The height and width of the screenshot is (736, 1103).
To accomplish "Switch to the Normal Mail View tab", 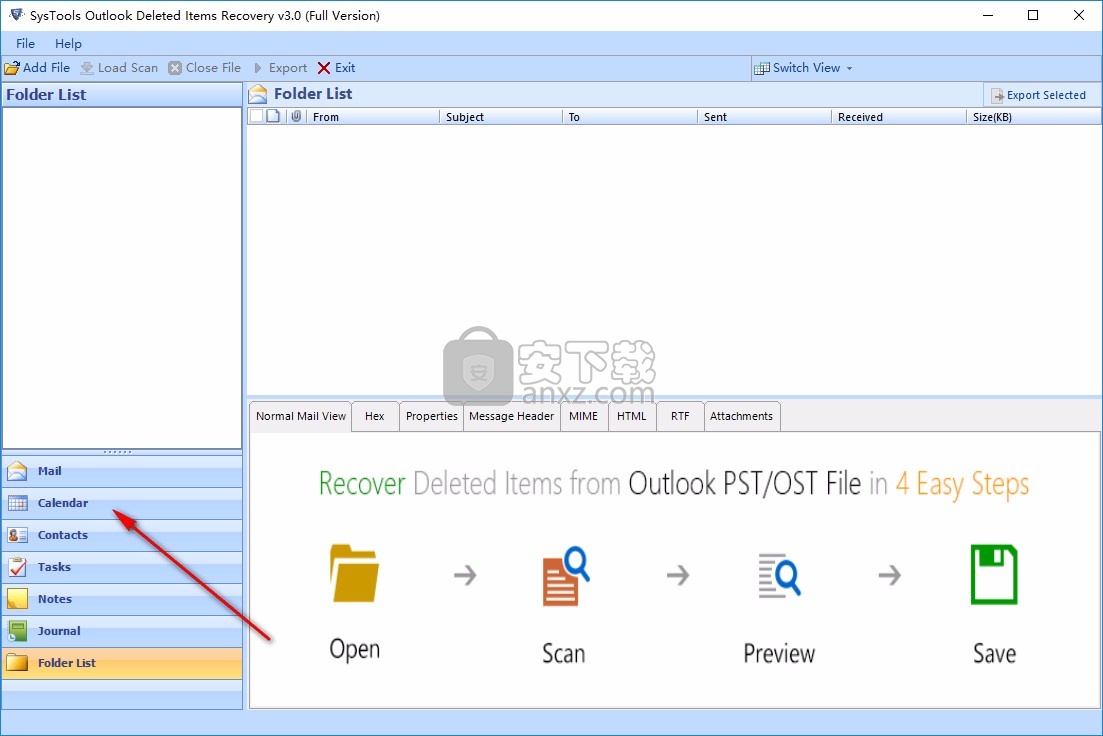I will (300, 416).
